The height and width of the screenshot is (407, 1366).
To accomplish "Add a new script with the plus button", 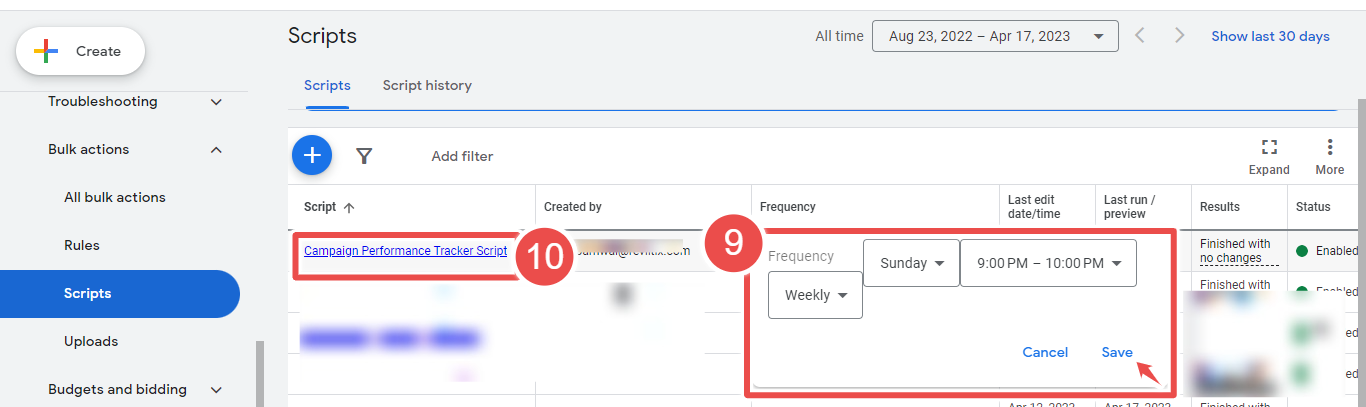I will click(x=312, y=155).
